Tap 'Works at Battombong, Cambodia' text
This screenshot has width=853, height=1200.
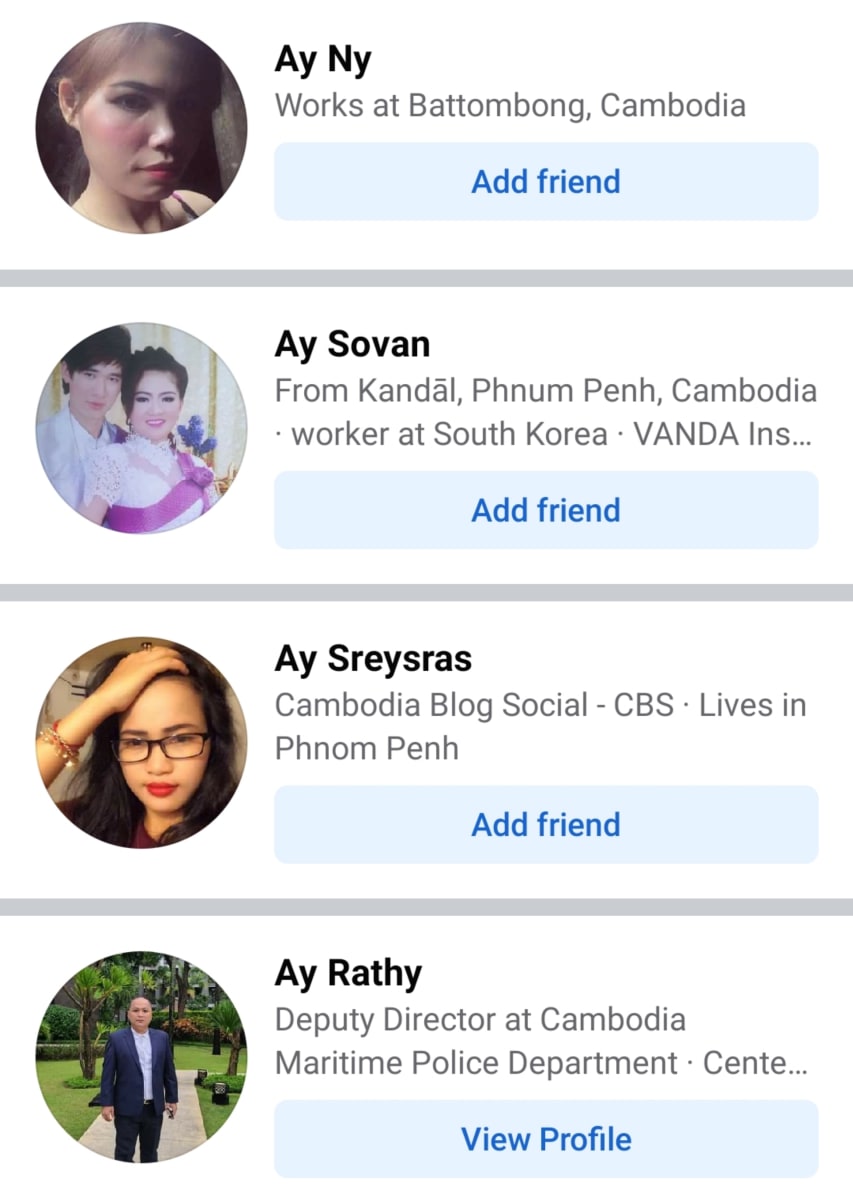[510, 105]
